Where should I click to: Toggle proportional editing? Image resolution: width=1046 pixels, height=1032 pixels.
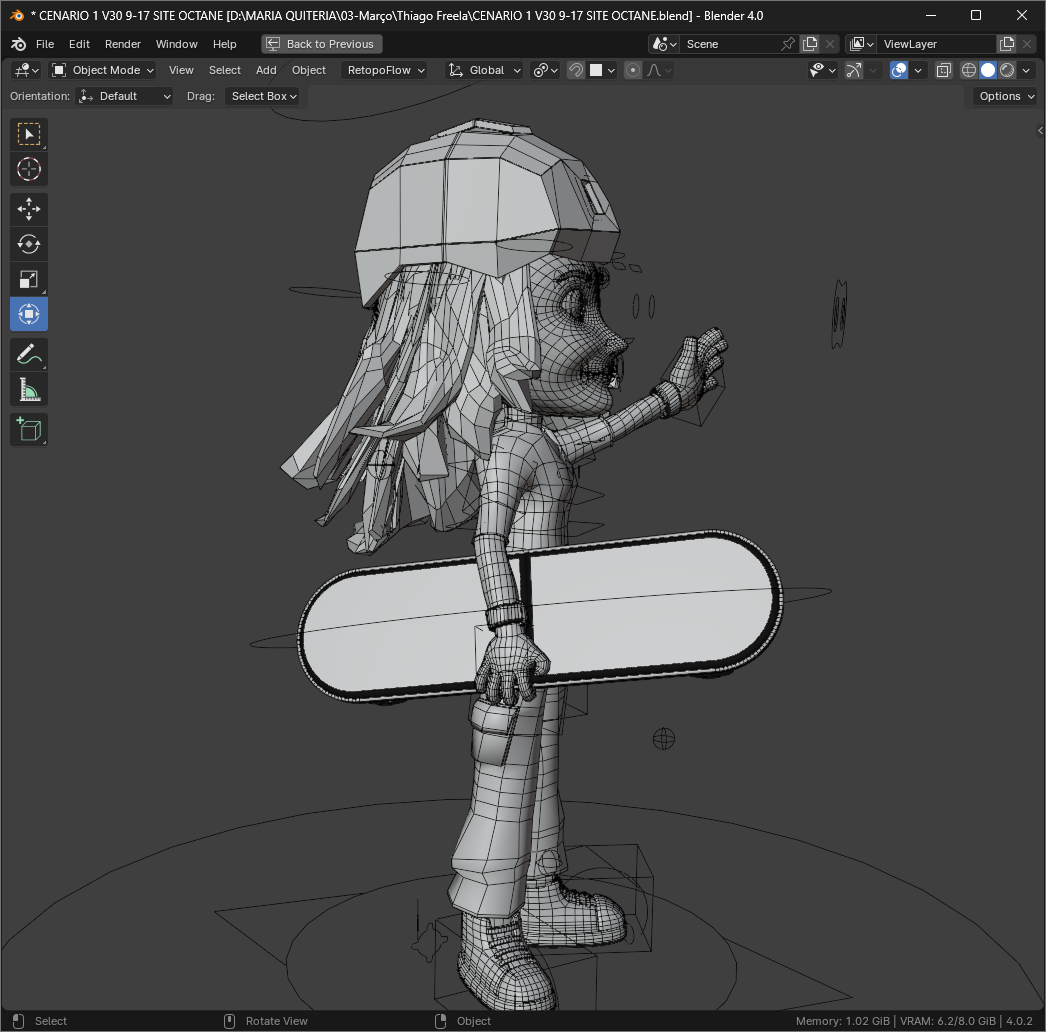pyautogui.click(x=633, y=70)
